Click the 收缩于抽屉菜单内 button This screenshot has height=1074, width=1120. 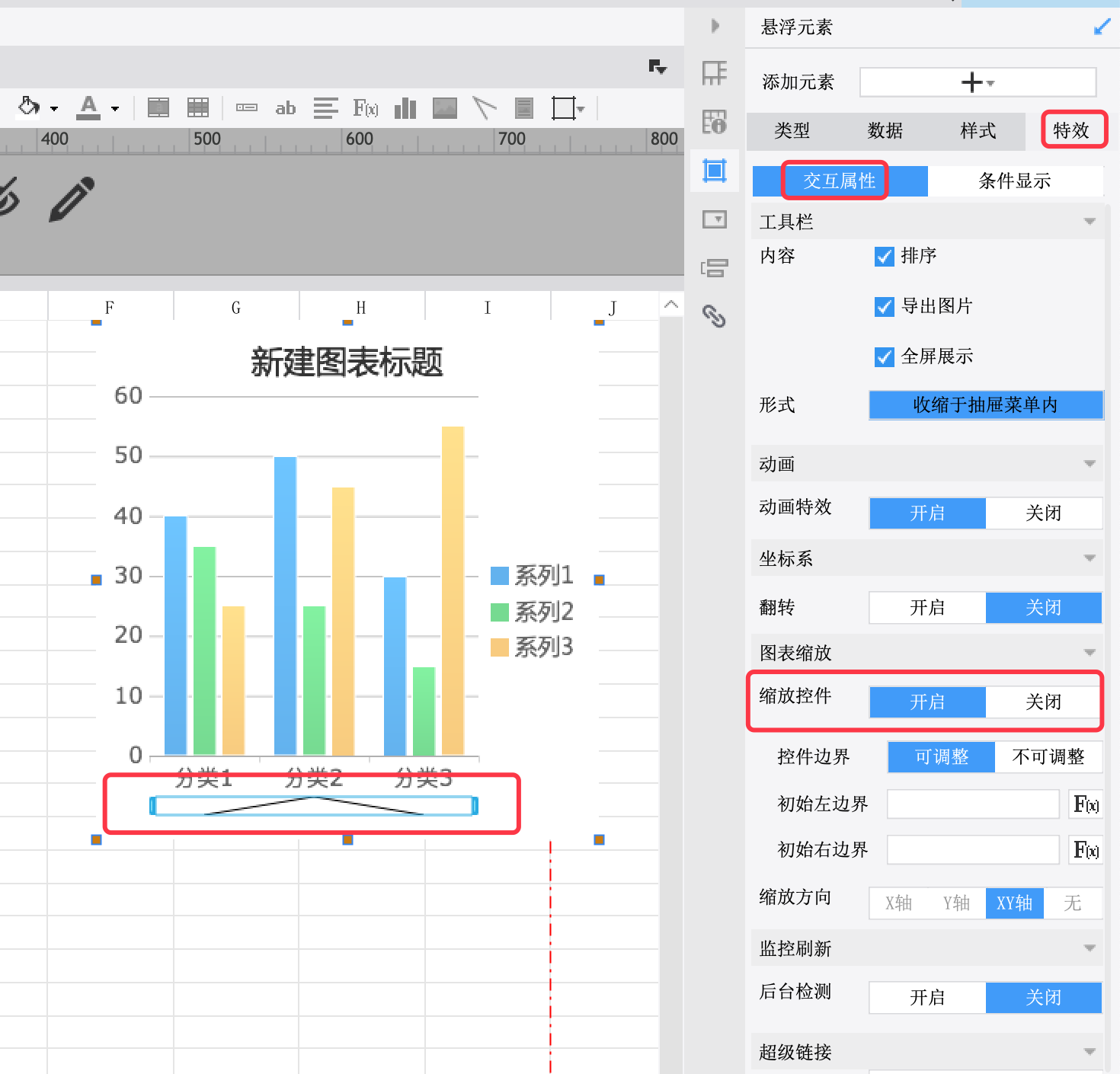click(986, 405)
